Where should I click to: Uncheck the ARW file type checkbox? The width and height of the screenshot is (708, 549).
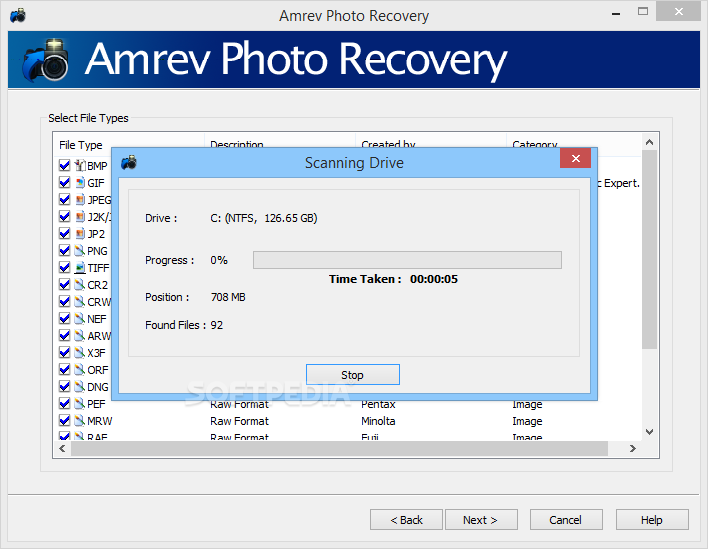tap(65, 336)
